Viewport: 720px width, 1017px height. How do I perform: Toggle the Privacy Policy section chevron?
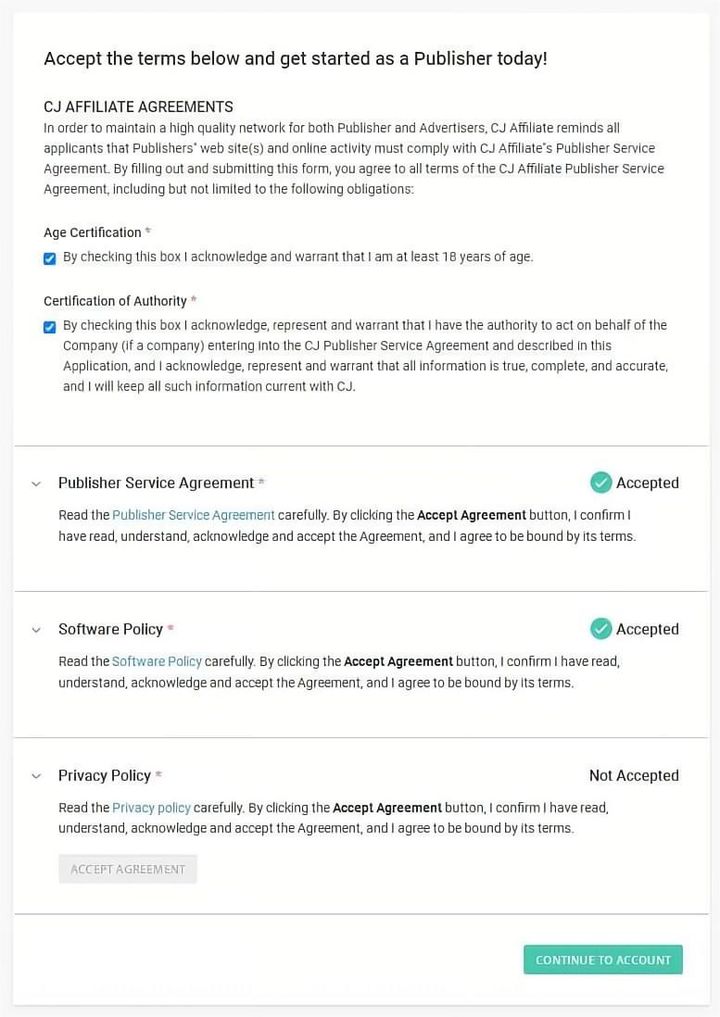(x=36, y=776)
